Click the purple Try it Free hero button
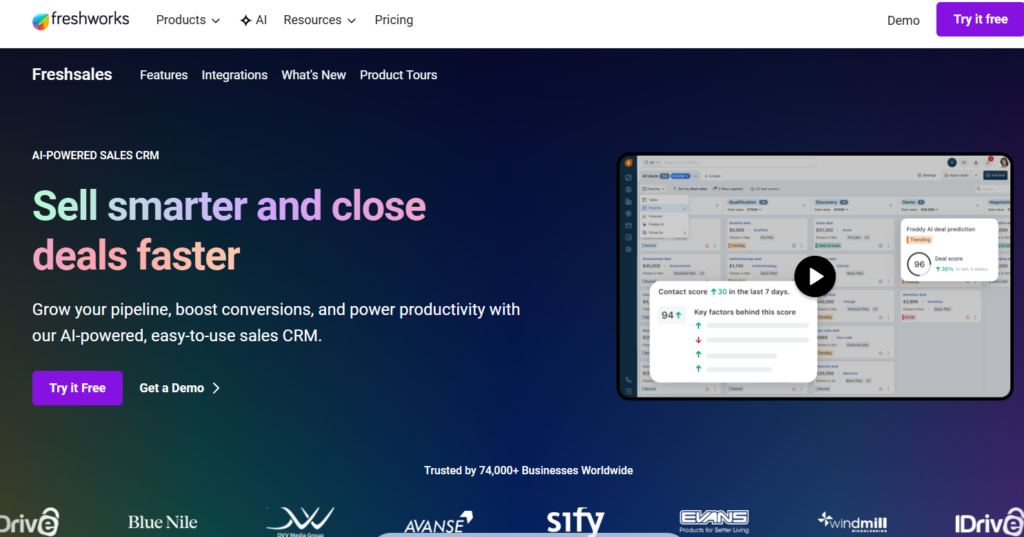The height and width of the screenshot is (537, 1024). pos(77,388)
